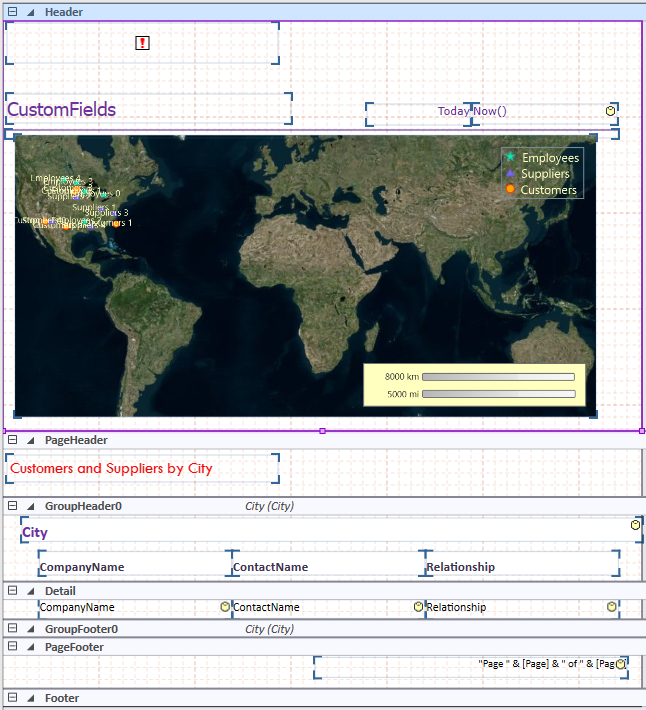Click the Employees star icon in the map legend
Image resolution: width=646 pixels, height=710 pixels.
(510, 157)
